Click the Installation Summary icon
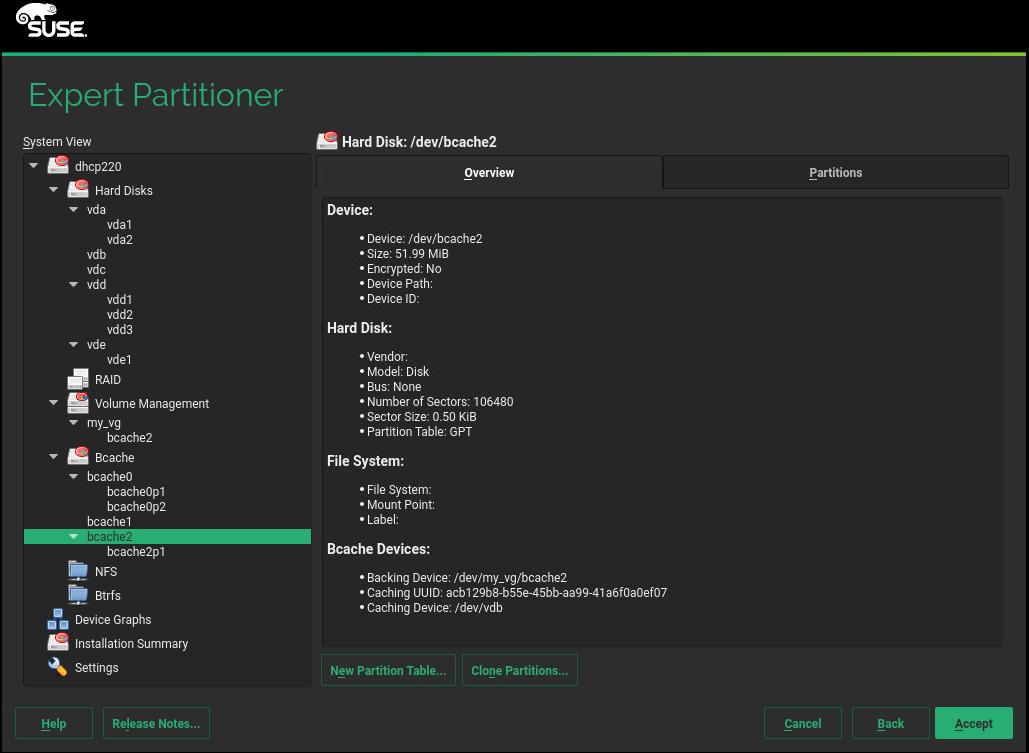Image resolution: width=1029 pixels, height=753 pixels. coord(58,644)
